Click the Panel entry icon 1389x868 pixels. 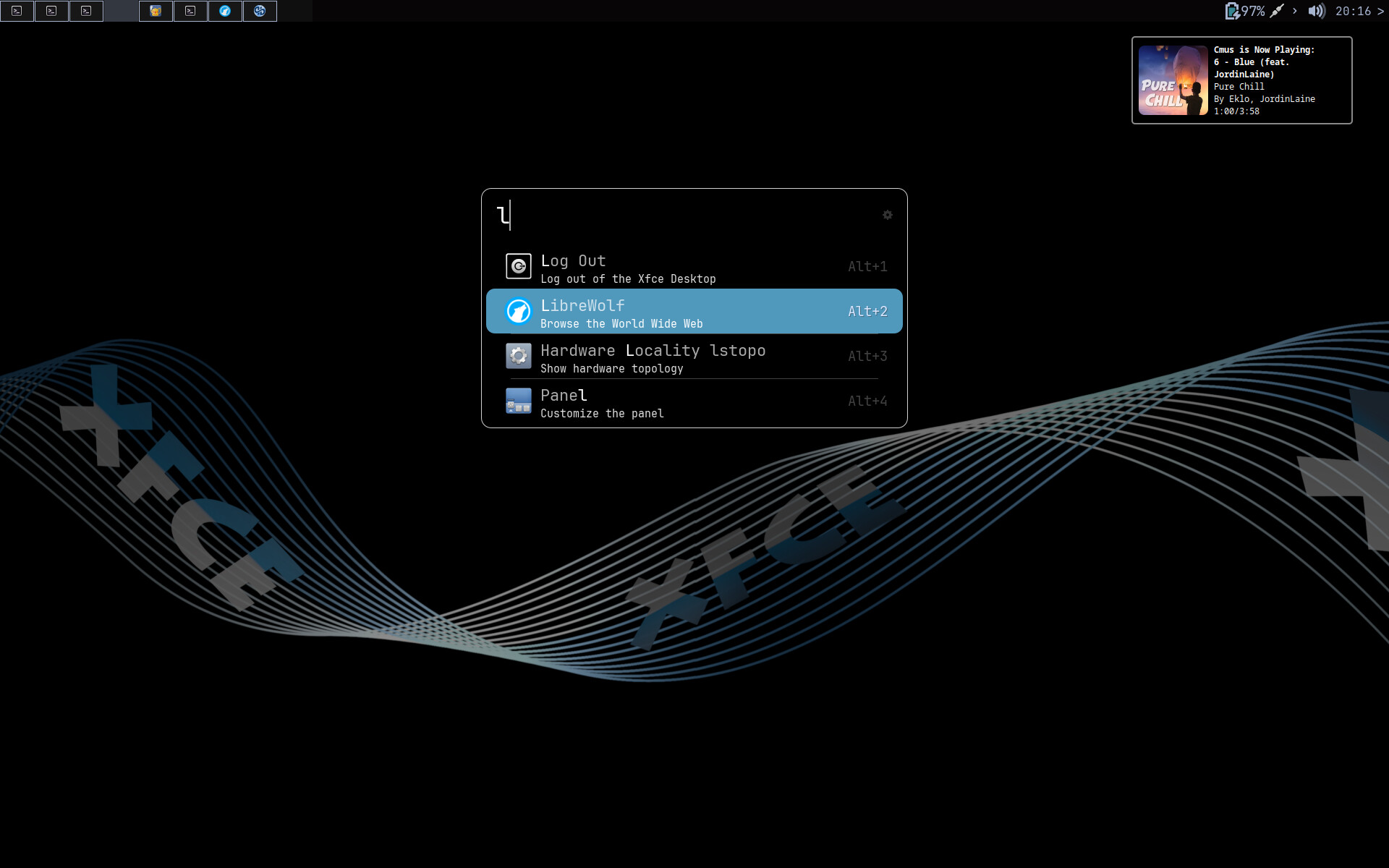point(518,401)
